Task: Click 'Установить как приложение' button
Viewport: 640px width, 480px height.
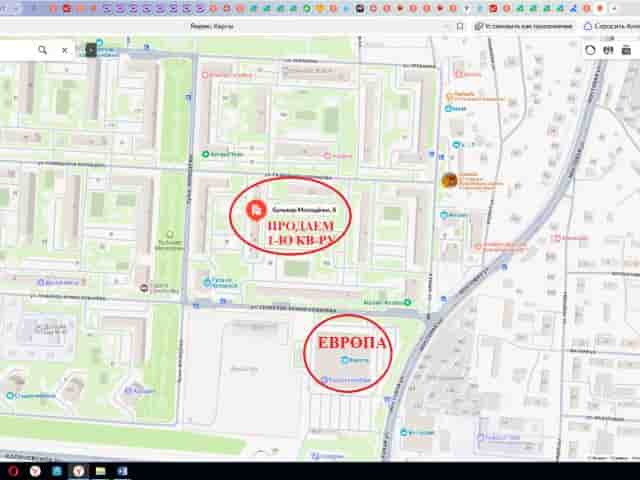Action: click(x=523, y=27)
